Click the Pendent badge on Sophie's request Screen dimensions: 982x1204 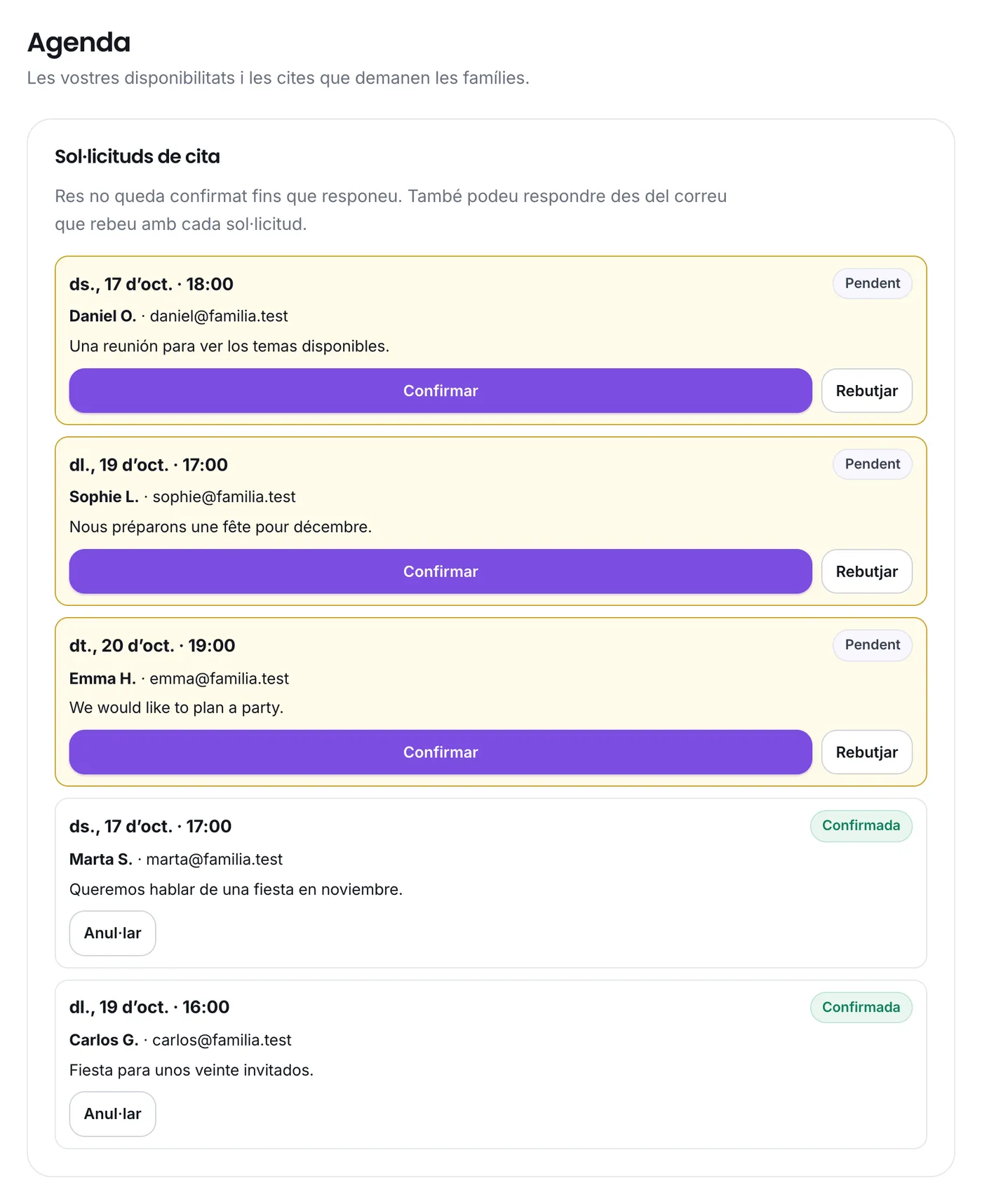pos(872,464)
